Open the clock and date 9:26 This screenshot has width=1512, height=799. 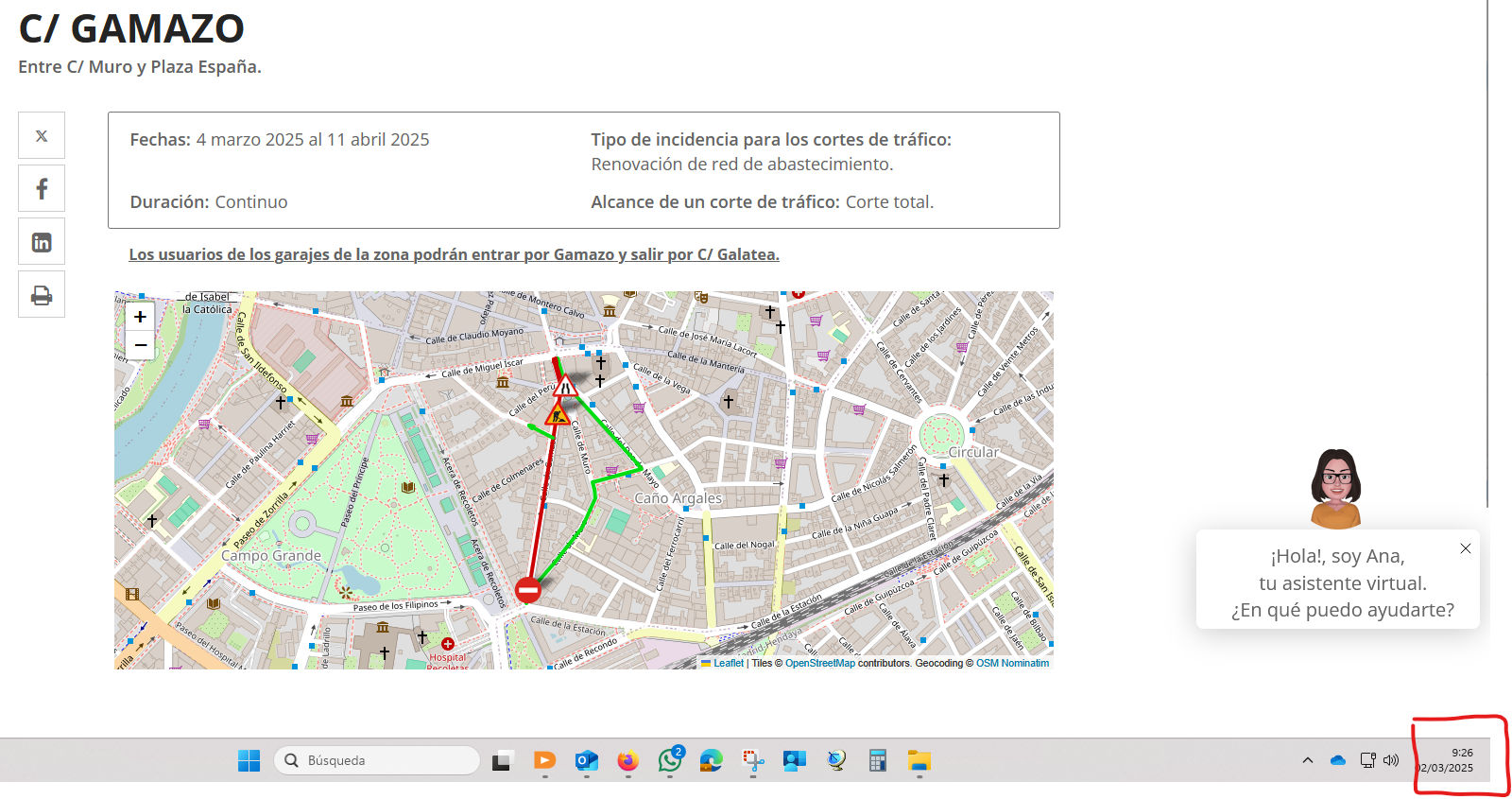1446,760
